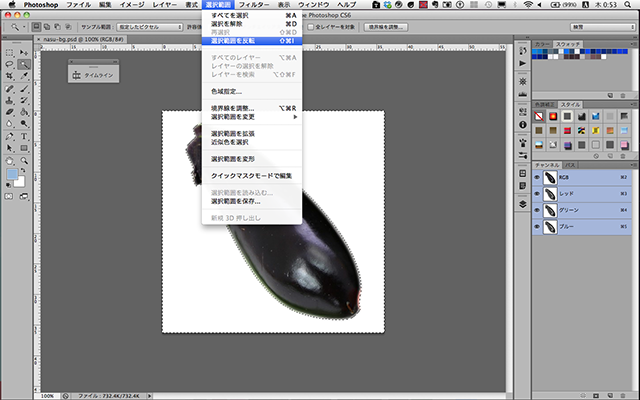Screen dimensions: 640x400
Task: Select the Hand tool
Action: click(x=9, y=159)
